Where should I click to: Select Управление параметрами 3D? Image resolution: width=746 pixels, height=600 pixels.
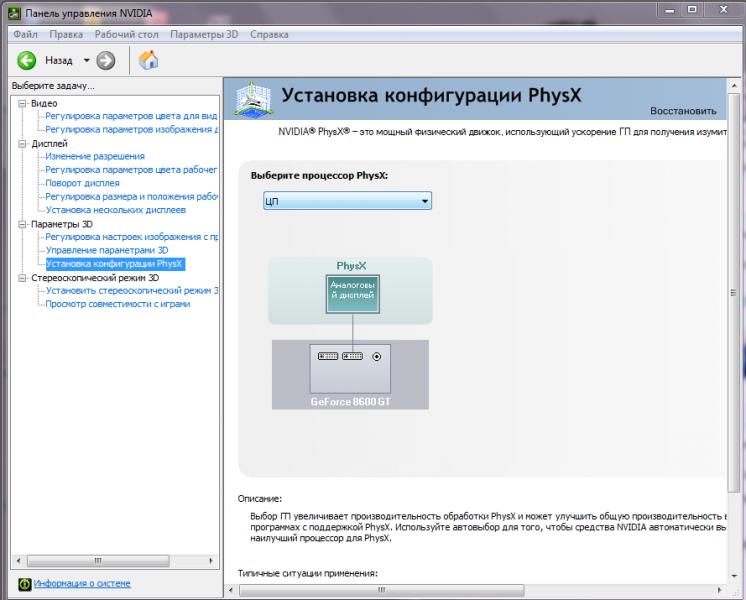(107, 250)
